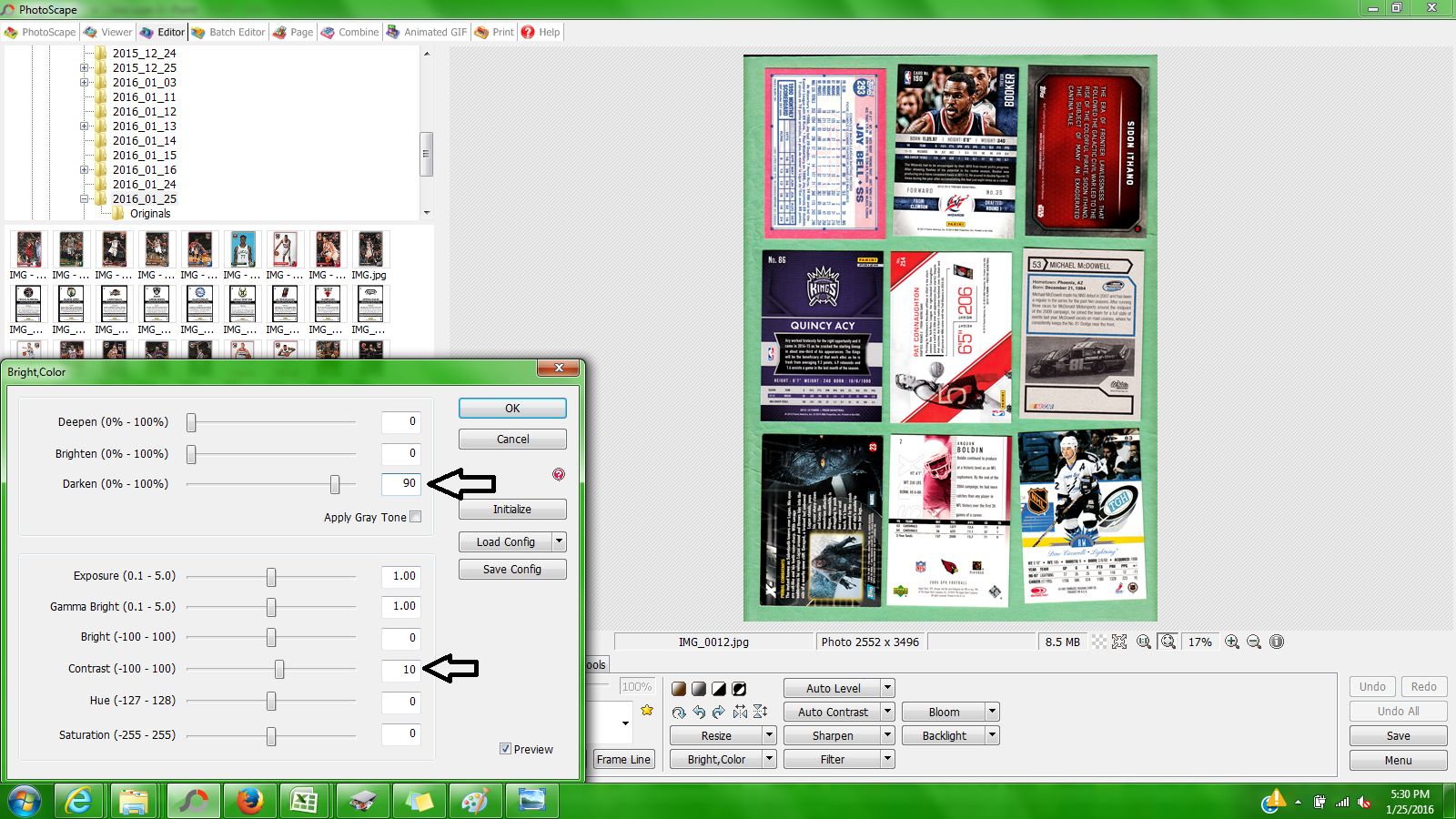Flip the image horizontally
This screenshot has width=1456, height=819.
click(740, 712)
